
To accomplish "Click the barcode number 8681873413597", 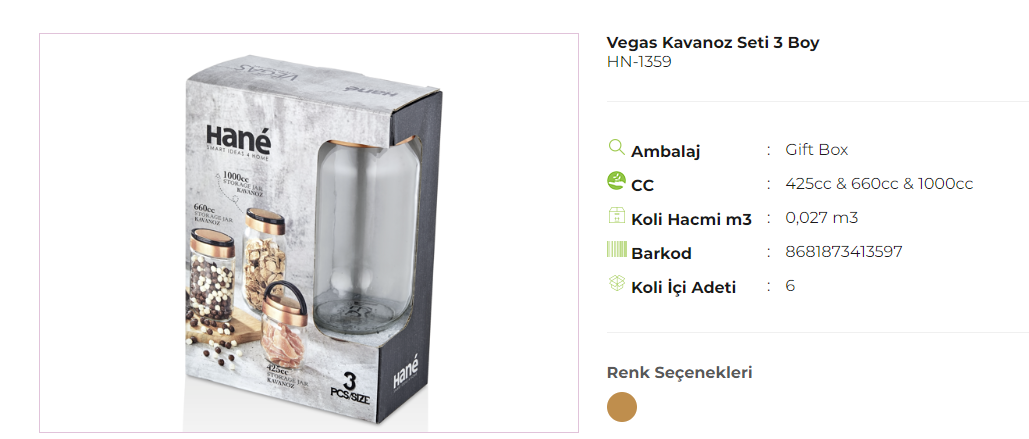I will [844, 251].
